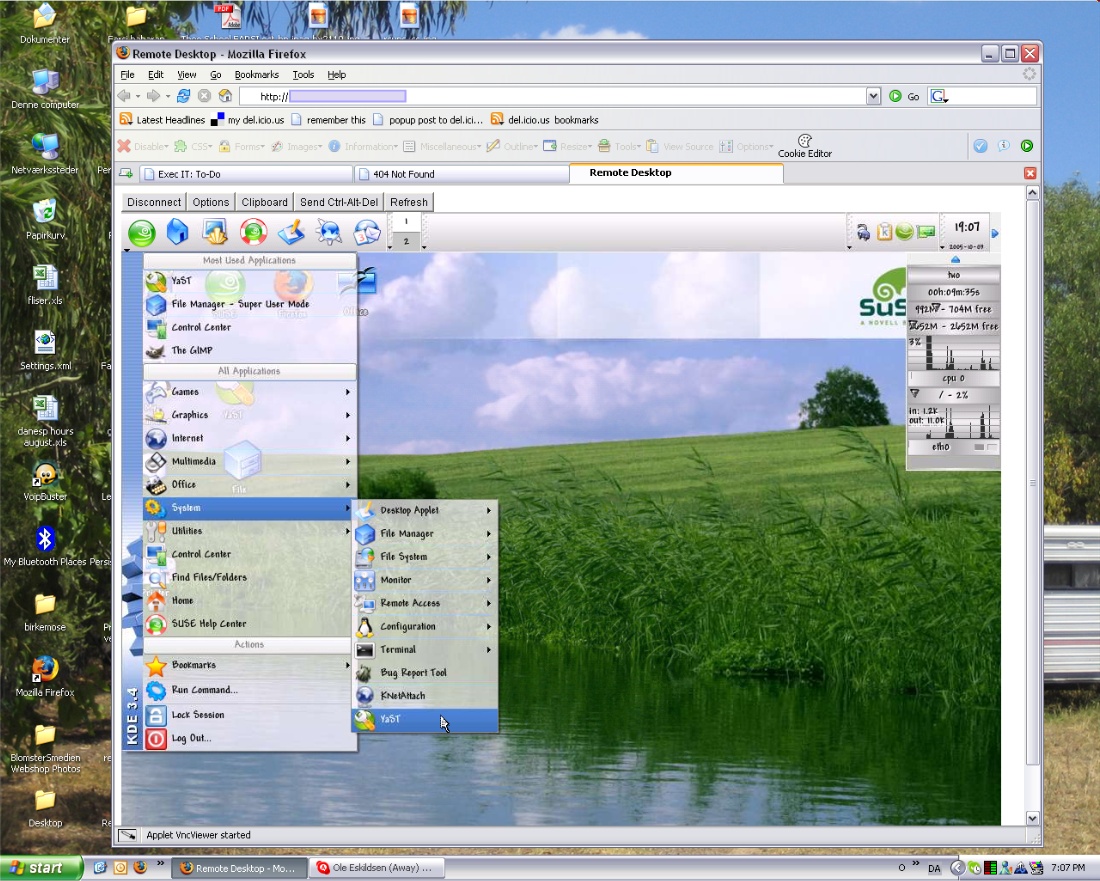The width and height of the screenshot is (1100, 881).
Task: Expand the File System submenu
Action: click(x=424, y=557)
